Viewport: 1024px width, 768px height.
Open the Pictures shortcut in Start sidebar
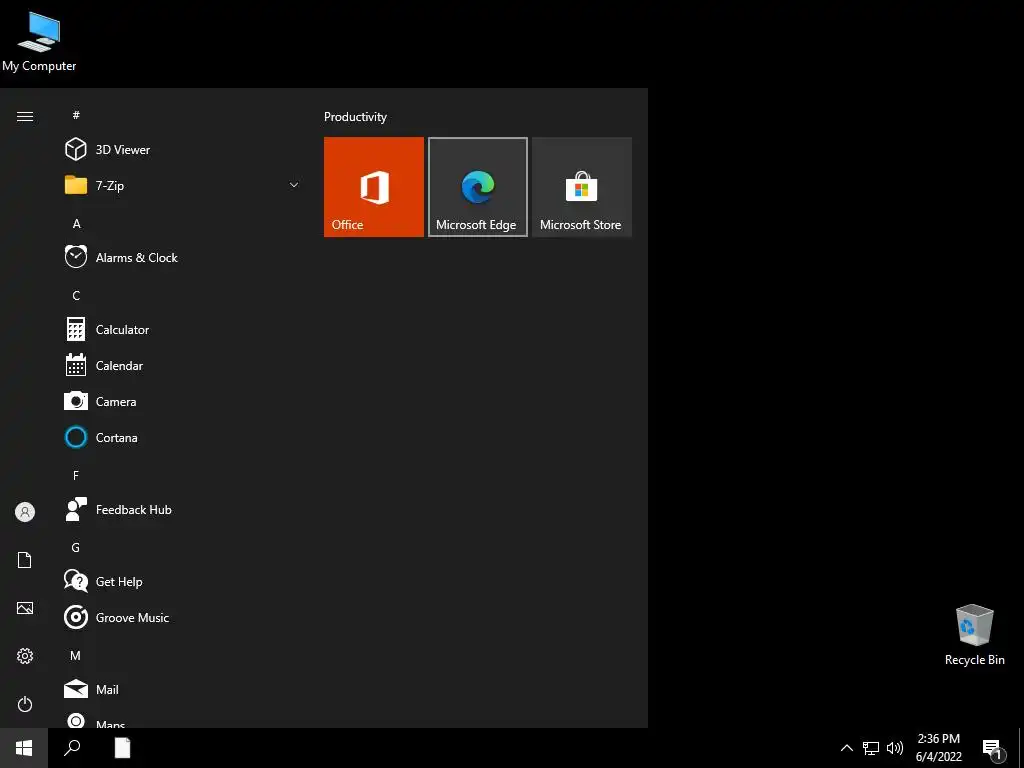click(25, 608)
